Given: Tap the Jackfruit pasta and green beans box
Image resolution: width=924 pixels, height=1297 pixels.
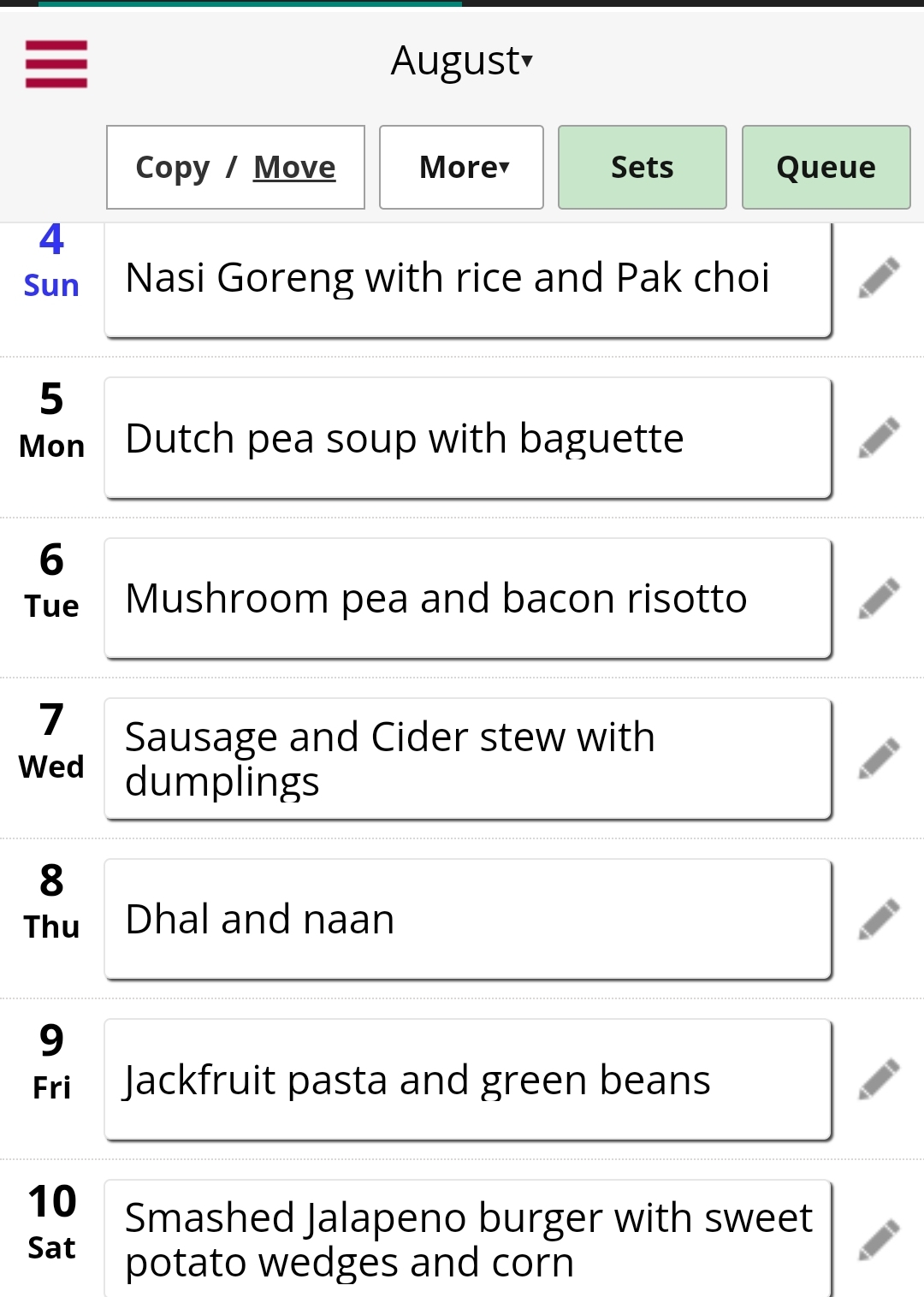Looking at the screenshot, I should pyautogui.click(x=468, y=1080).
